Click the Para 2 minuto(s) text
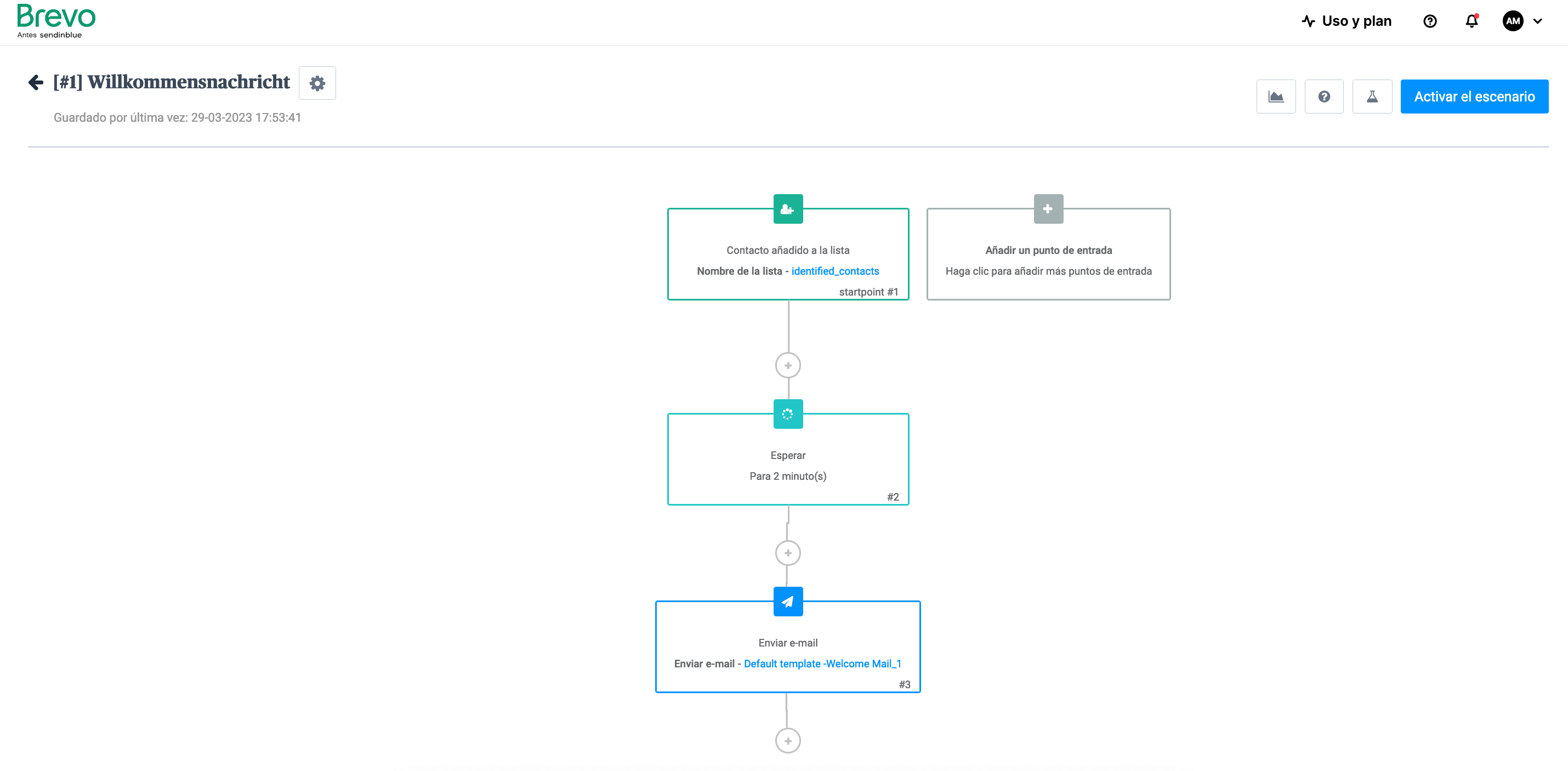 coord(788,476)
